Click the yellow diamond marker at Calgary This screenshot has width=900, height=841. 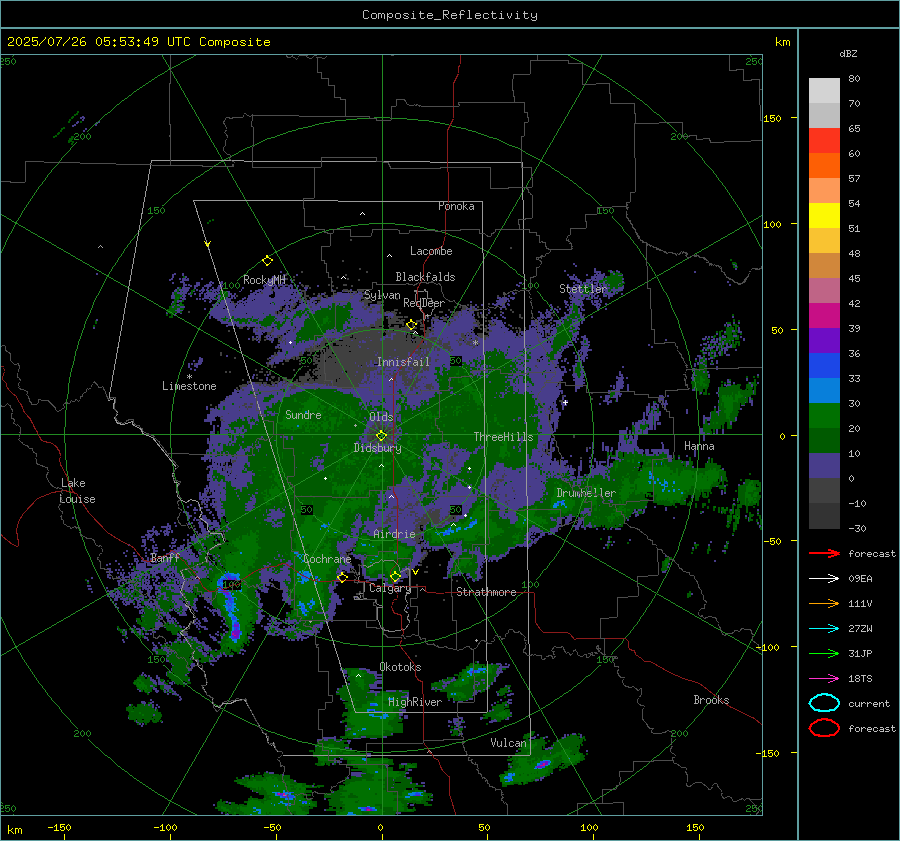point(395,576)
